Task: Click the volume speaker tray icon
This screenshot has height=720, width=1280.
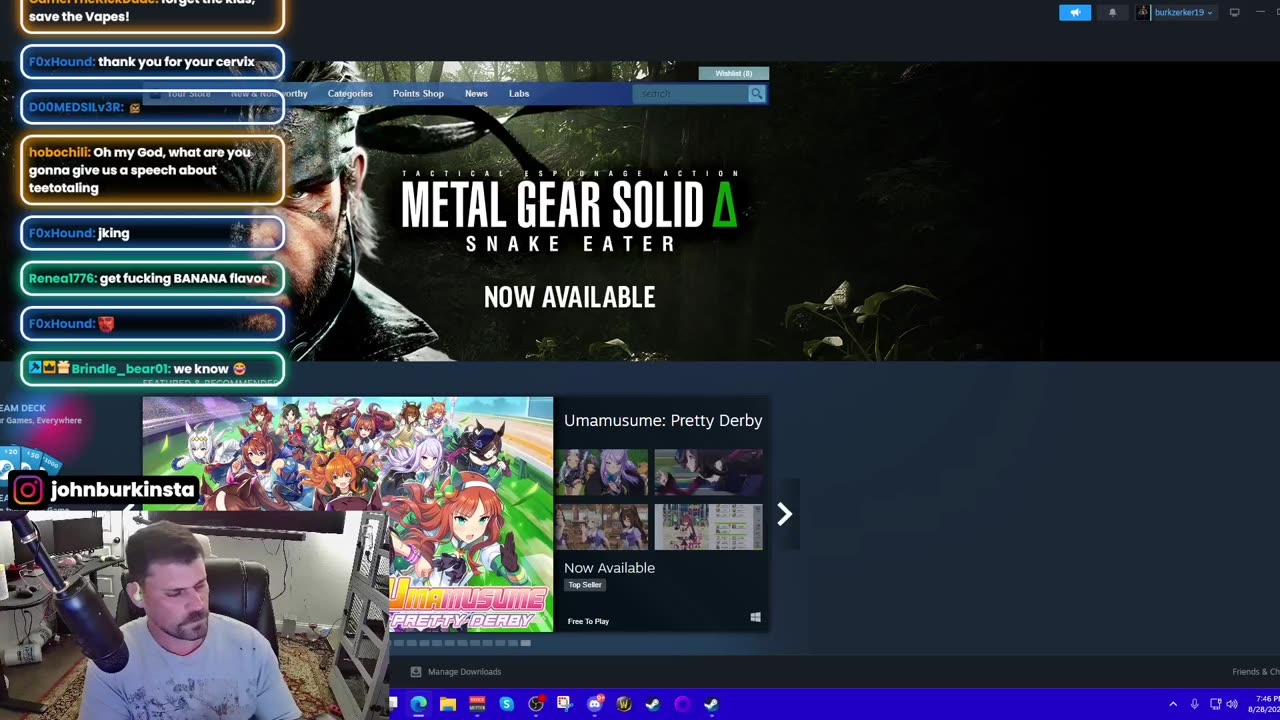Action: point(1232,704)
